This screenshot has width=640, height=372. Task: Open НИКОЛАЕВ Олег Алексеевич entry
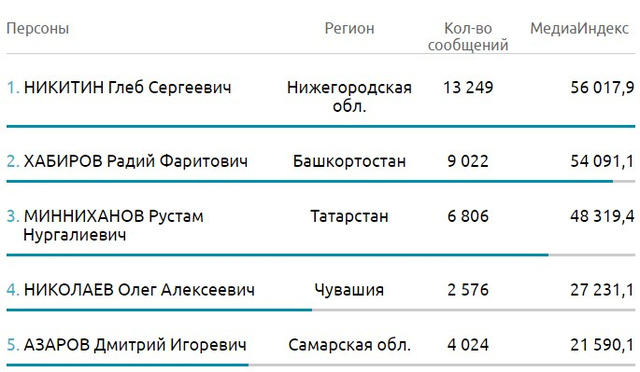(139, 290)
